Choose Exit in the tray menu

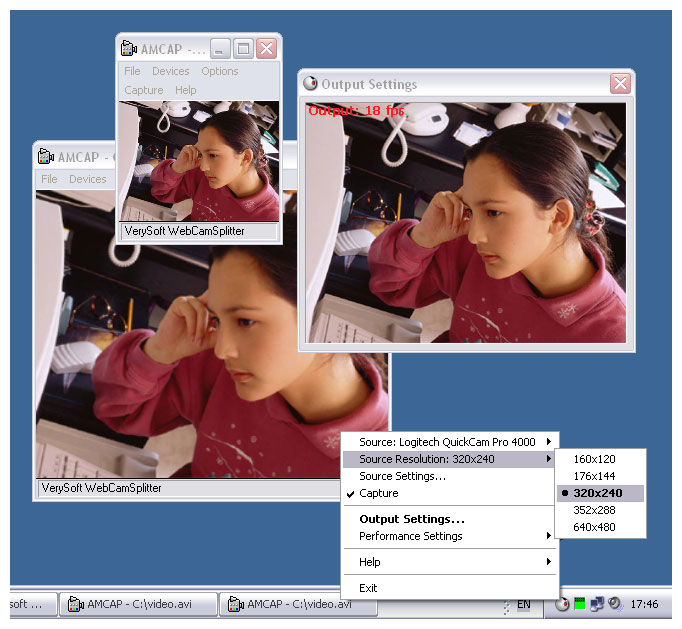[450, 588]
